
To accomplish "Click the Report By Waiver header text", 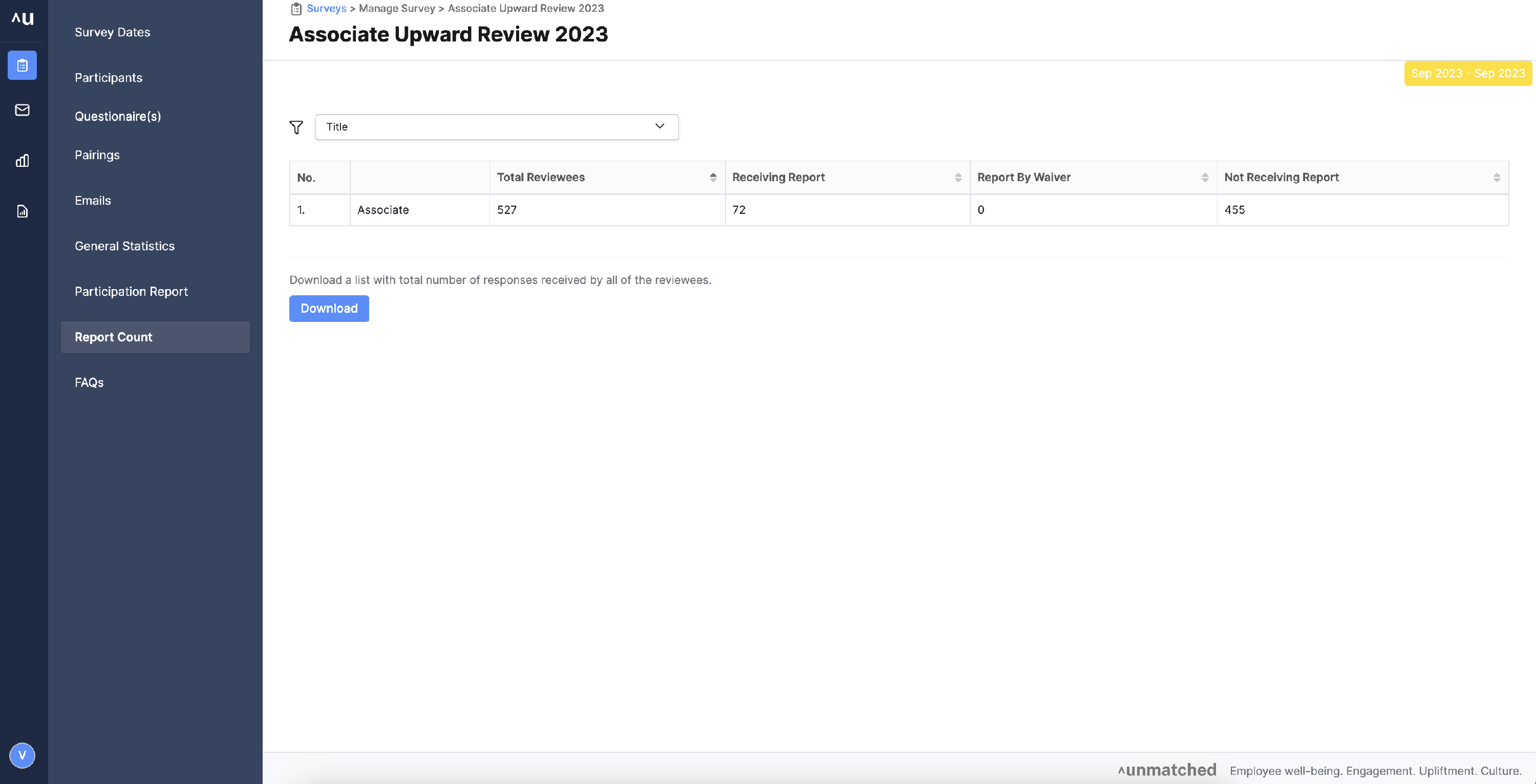I will [x=1024, y=178].
